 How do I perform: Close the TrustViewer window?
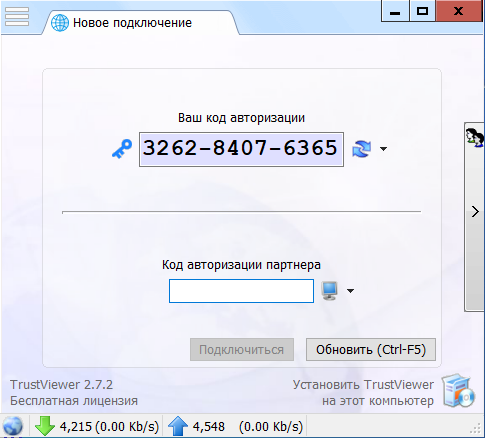(460, 11)
